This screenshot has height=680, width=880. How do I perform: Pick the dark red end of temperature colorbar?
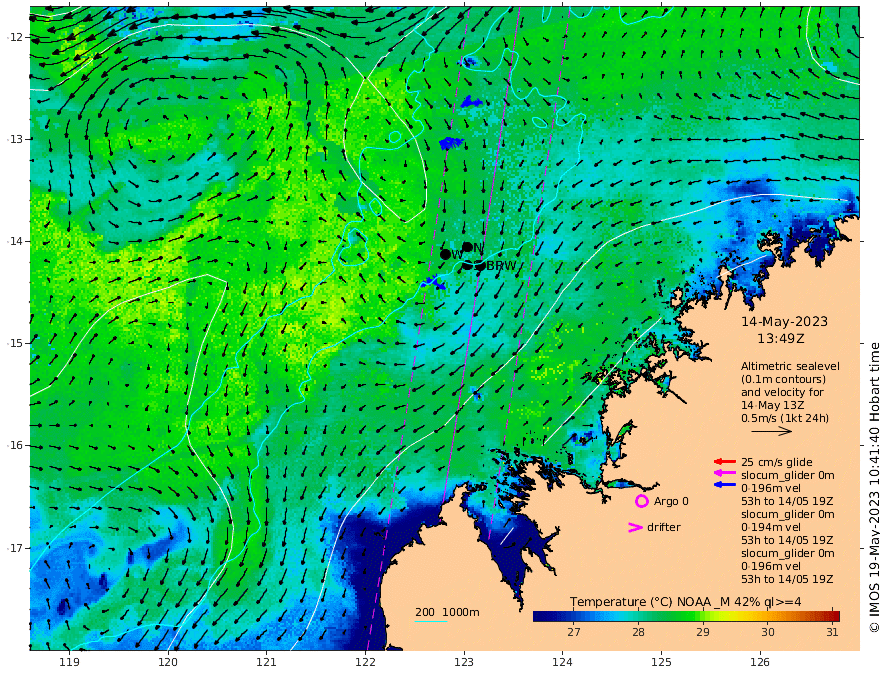point(833,616)
